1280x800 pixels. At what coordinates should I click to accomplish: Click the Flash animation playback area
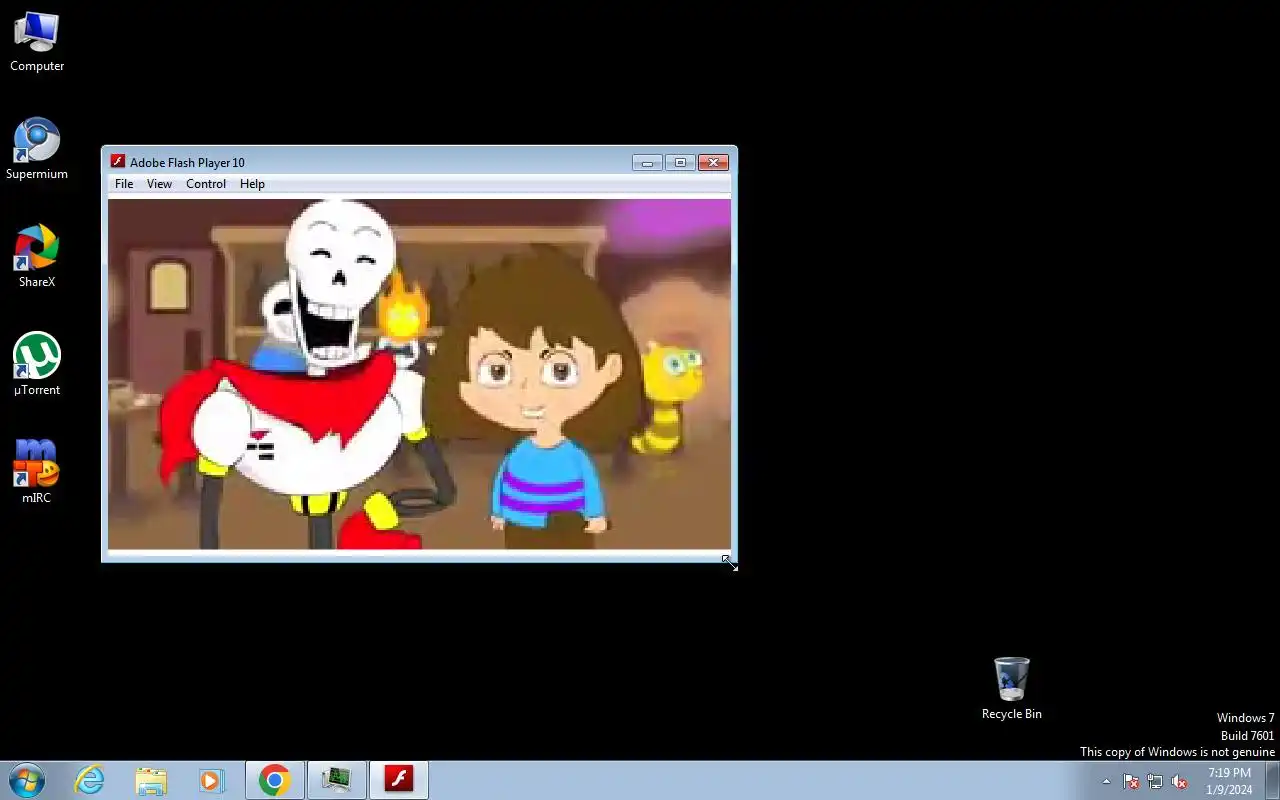(x=419, y=374)
